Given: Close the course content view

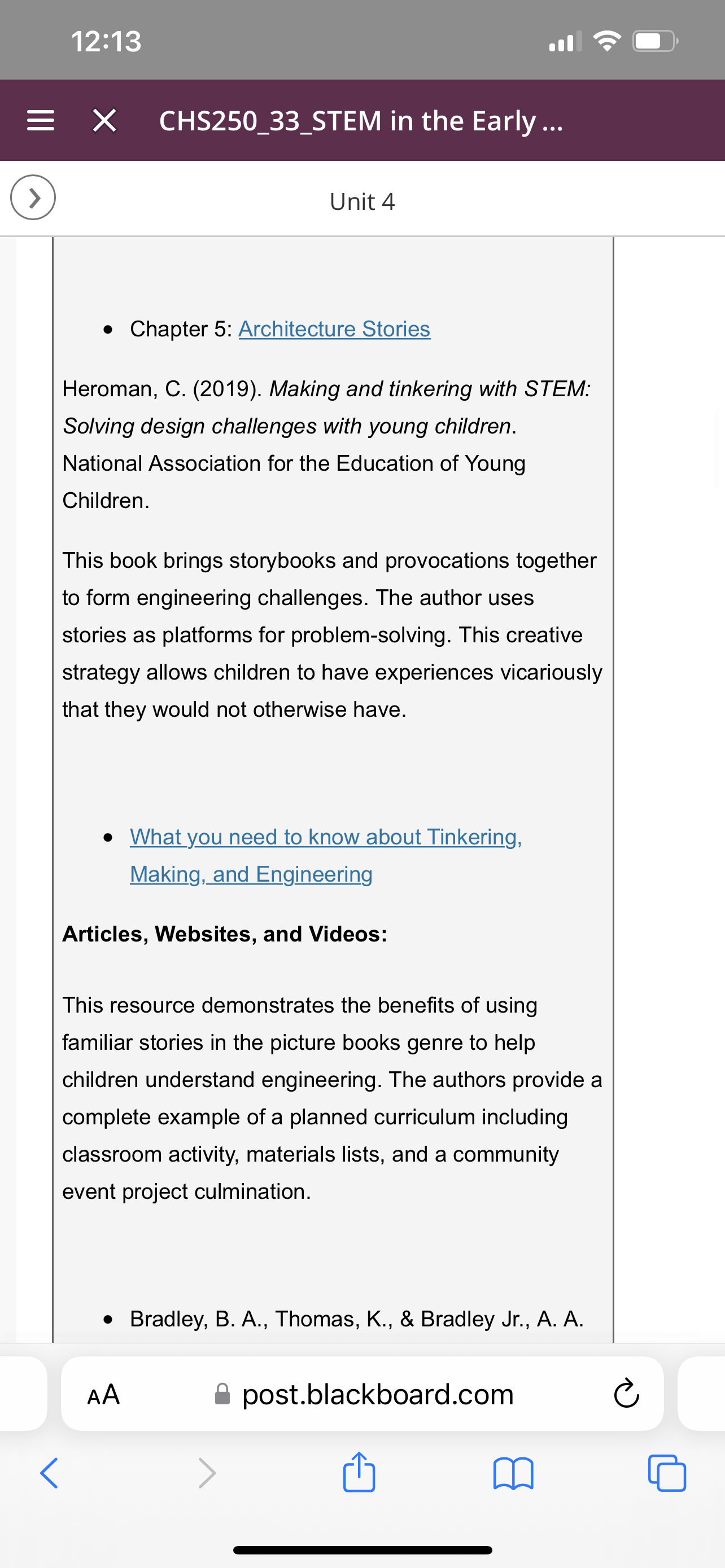Looking at the screenshot, I should pos(104,121).
